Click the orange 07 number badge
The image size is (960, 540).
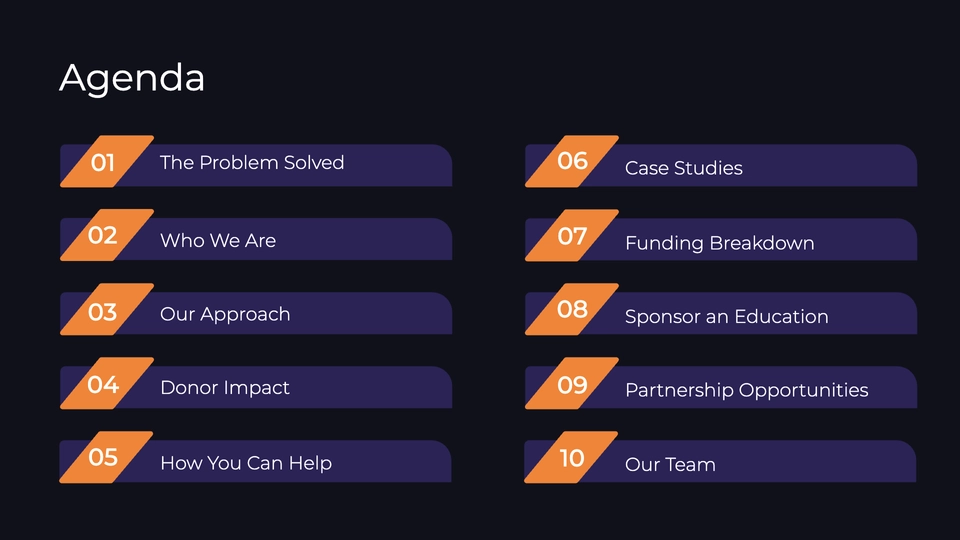[x=572, y=235]
